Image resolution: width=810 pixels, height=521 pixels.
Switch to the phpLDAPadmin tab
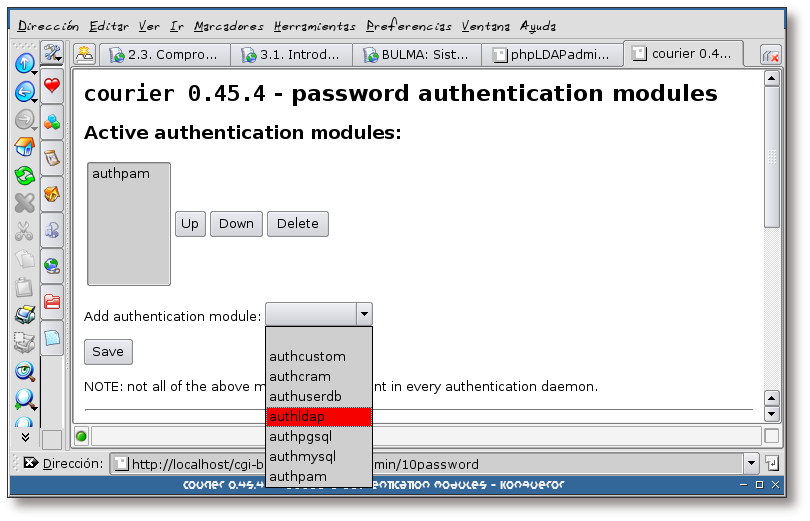(551, 55)
